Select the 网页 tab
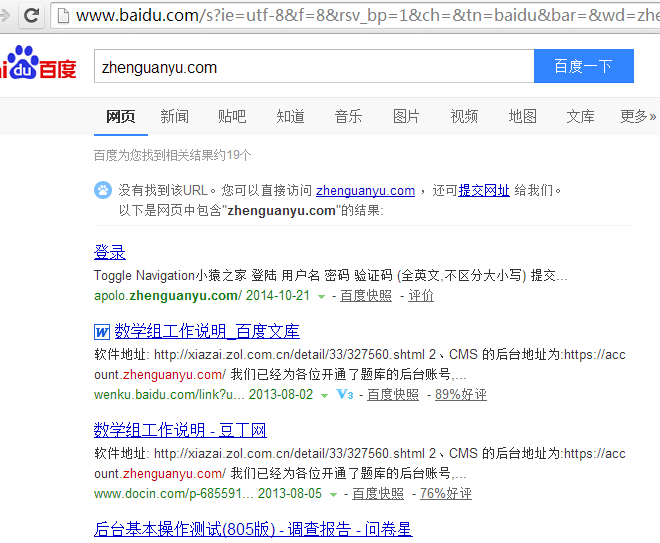This screenshot has width=660, height=543. (121, 116)
